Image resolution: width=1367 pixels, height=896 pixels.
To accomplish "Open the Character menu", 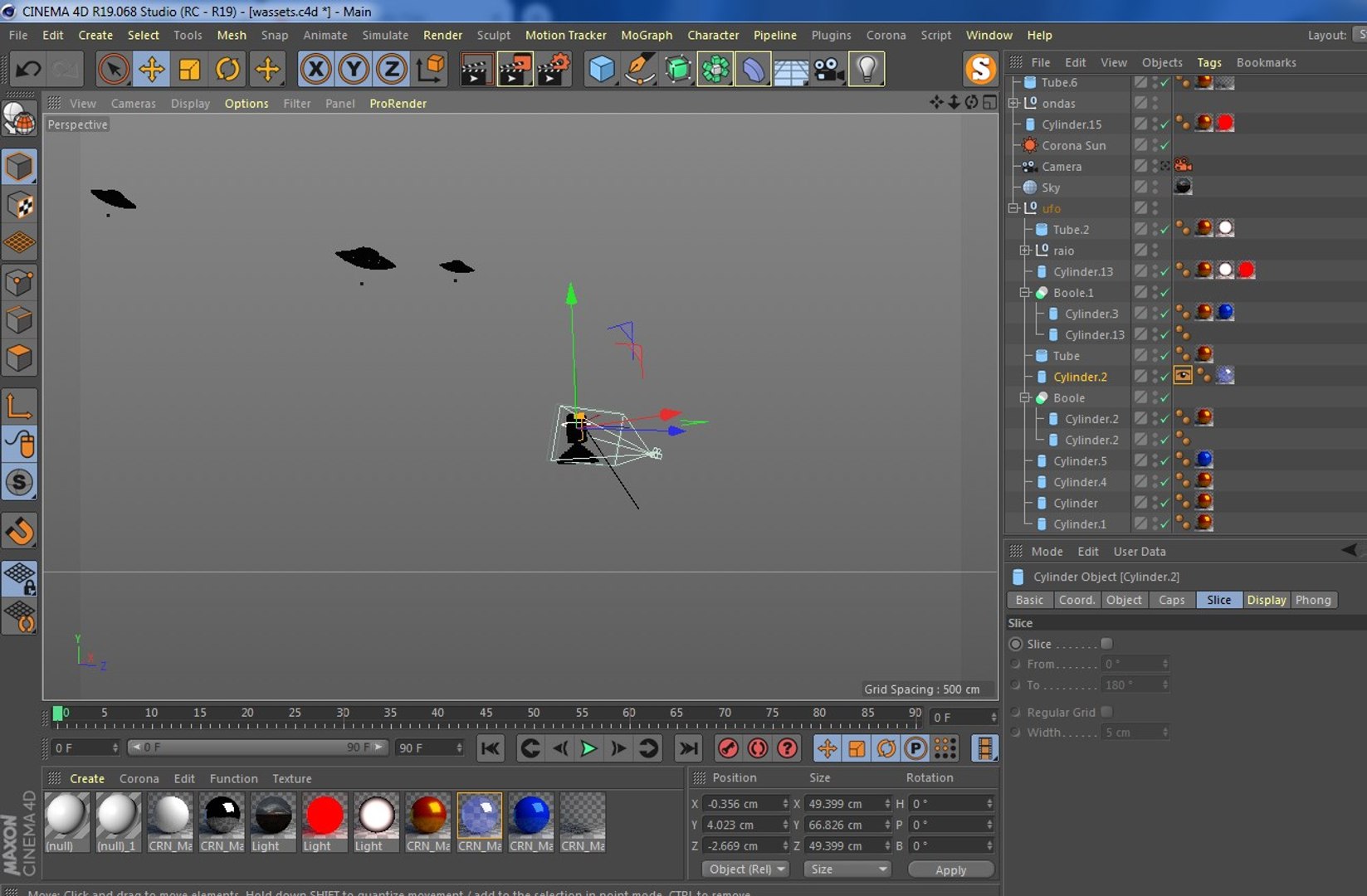I will pos(713,35).
